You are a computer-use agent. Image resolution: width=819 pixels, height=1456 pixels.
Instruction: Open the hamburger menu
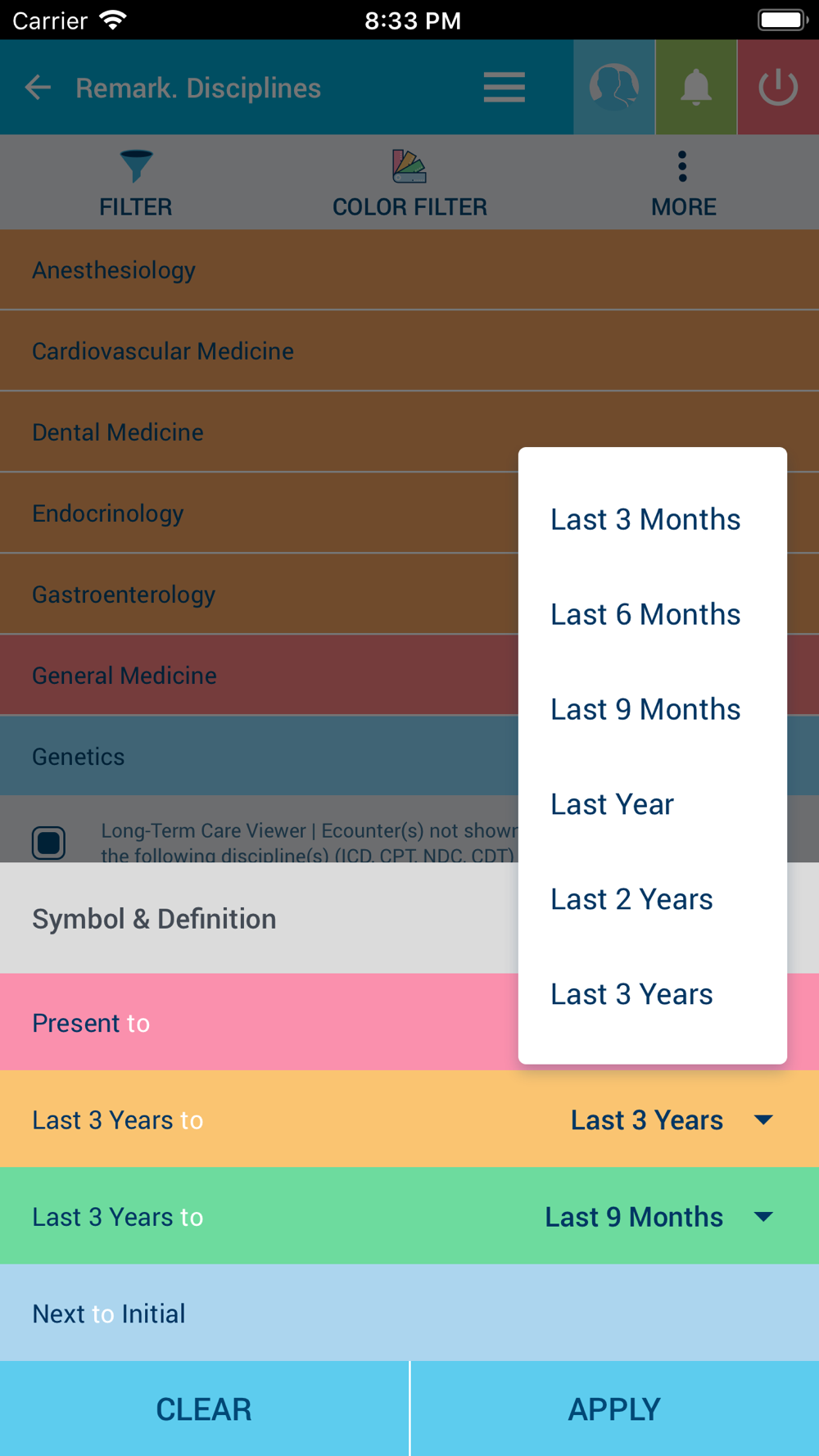pyautogui.click(x=504, y=87)
